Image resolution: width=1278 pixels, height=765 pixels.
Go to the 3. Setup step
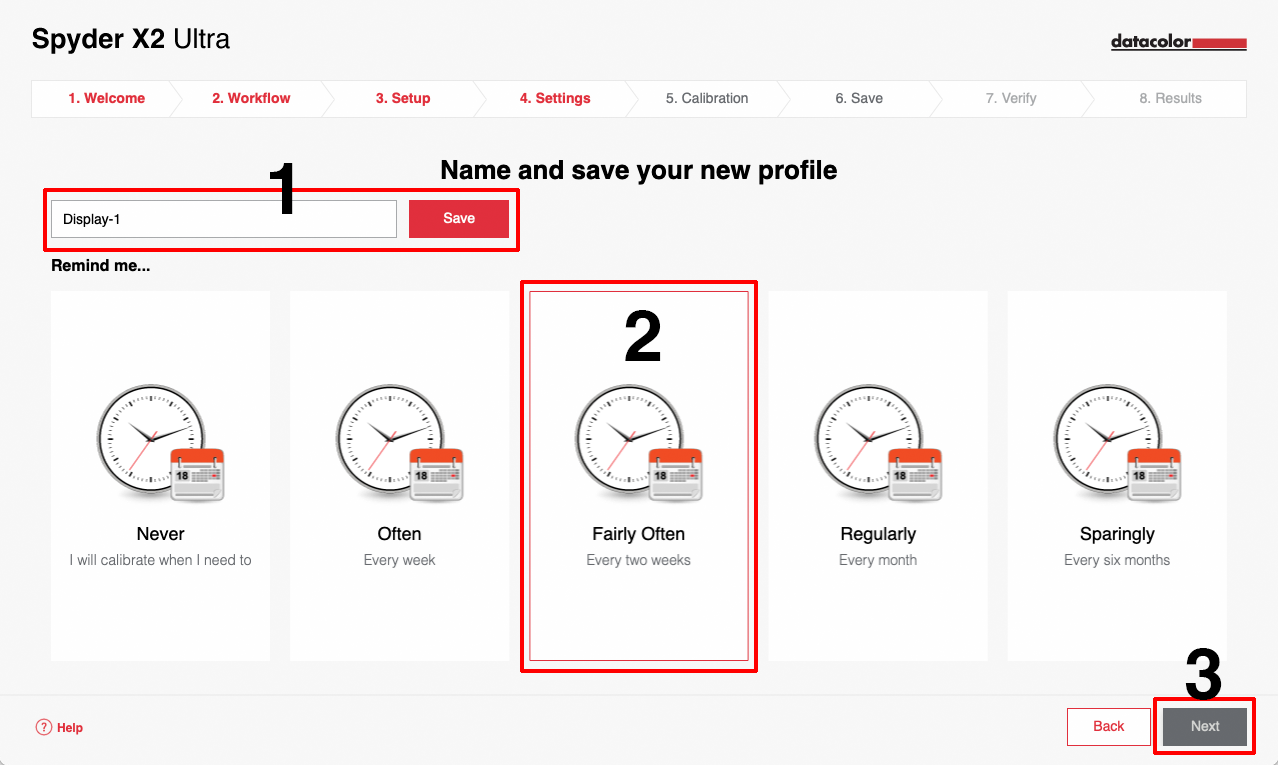tap(403, 98)
